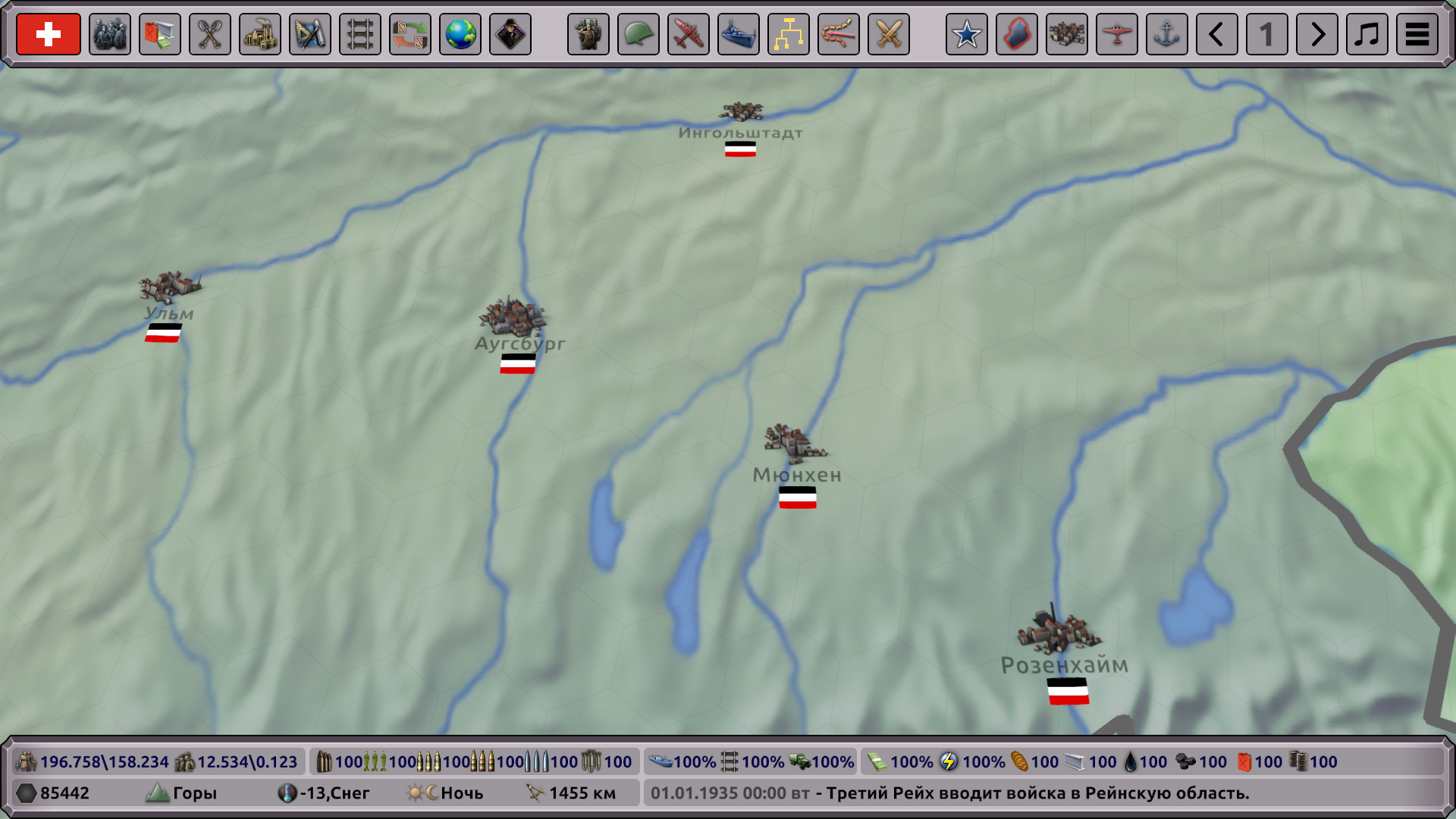Open the globe diplomacy panel
Image resolution: width=1456 pixels, height=819 pixels.
tap(460, 34)
